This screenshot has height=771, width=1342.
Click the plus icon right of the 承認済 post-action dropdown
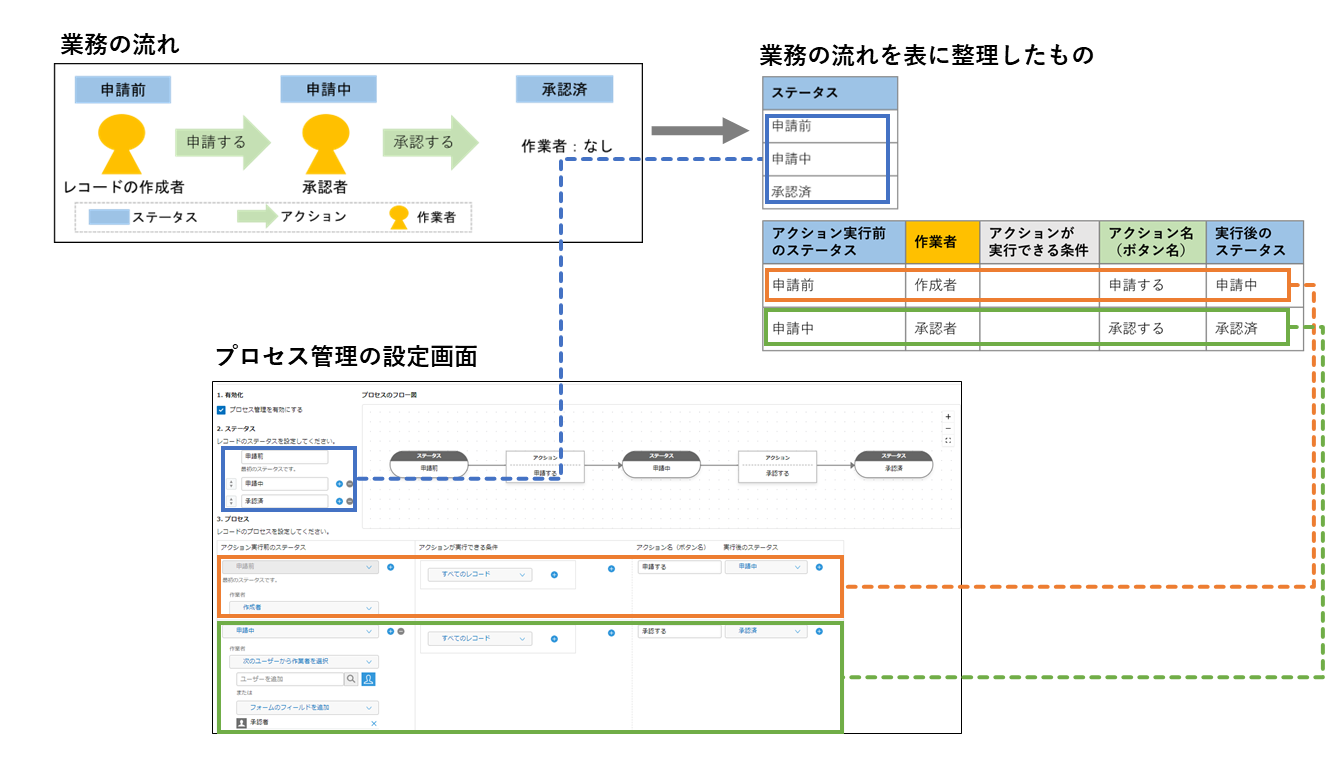tap(819, 631)
